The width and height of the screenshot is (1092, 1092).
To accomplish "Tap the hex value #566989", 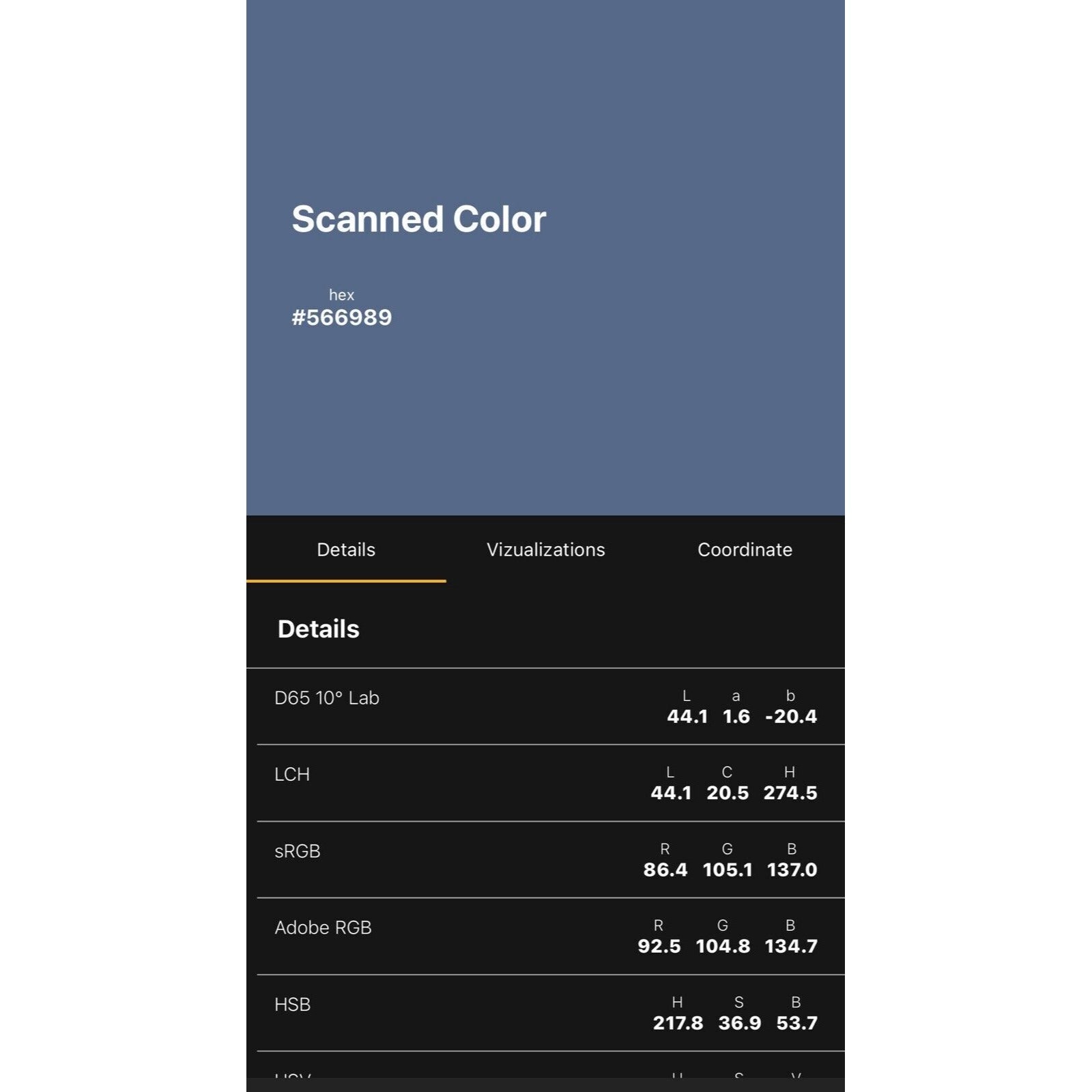I will pyautogui.click(x=342, y=317).
